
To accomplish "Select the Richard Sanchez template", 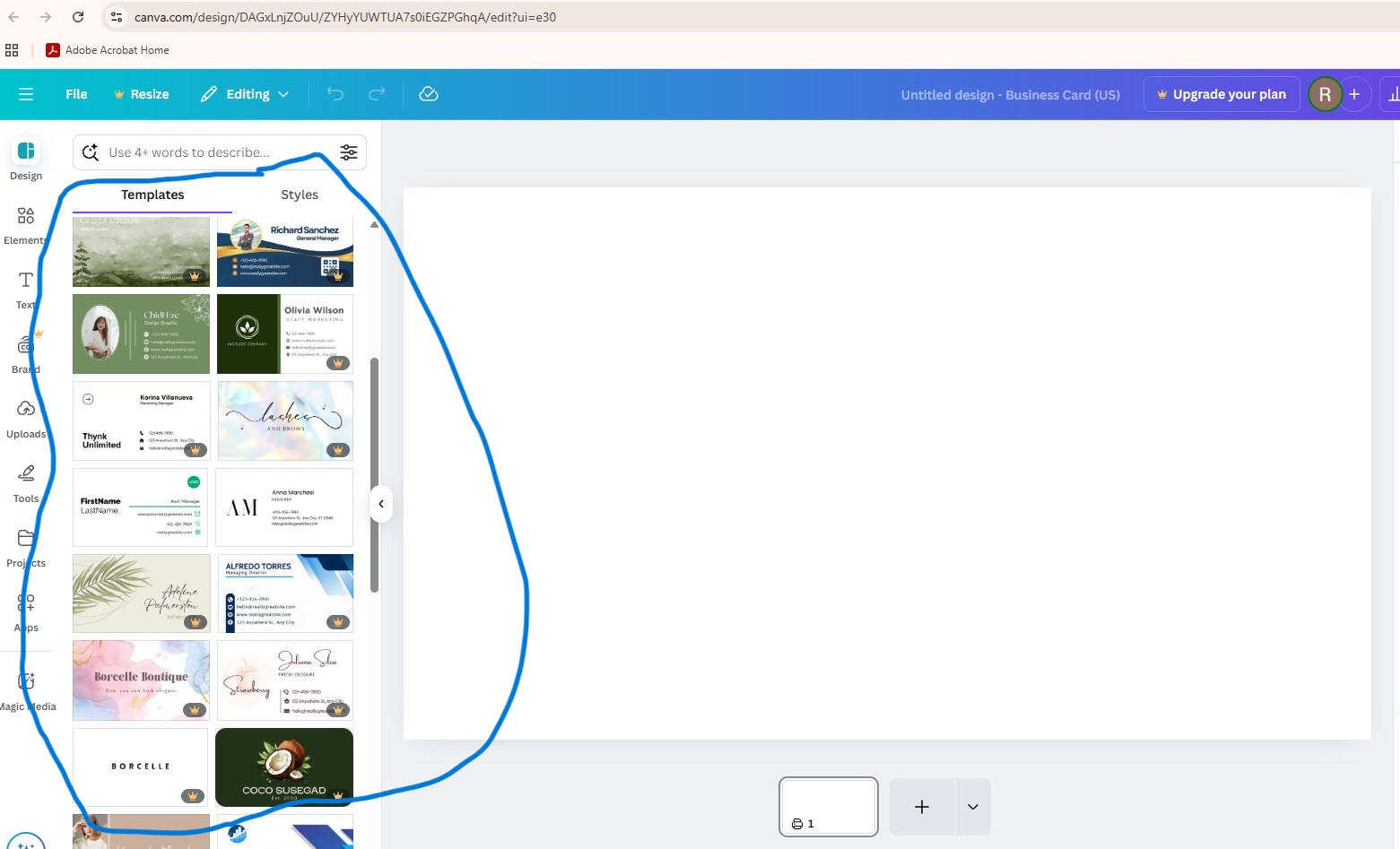I will coord(285,251).
